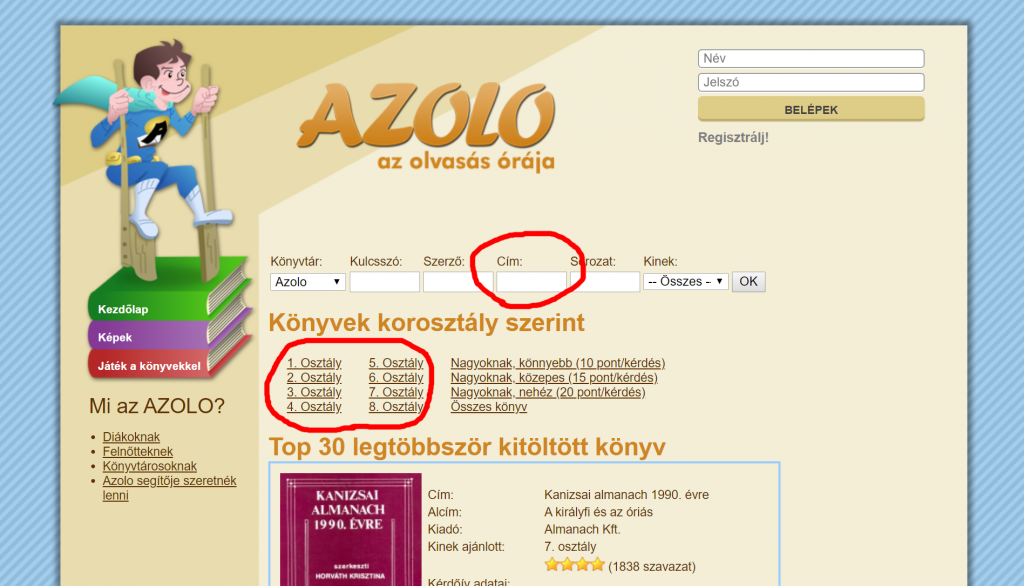Follow the Regisztrálj! link
The height and width of the screenshot is (586, 1024).
click(733, 137)
